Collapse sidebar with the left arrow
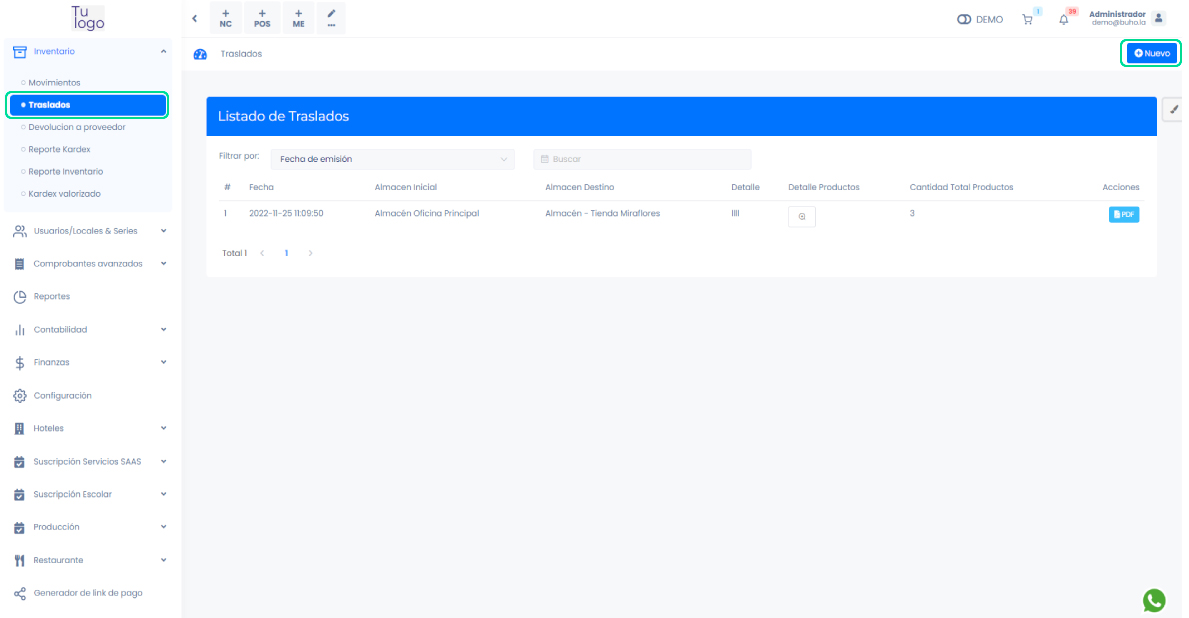Screen dimensions: 1189x618 point(194,19)
